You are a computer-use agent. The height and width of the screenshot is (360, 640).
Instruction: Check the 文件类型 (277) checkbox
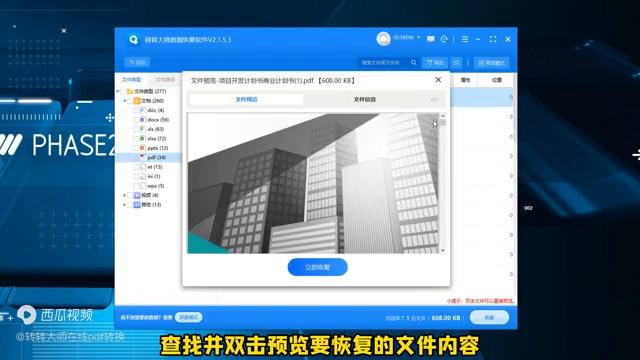point(123,91)
